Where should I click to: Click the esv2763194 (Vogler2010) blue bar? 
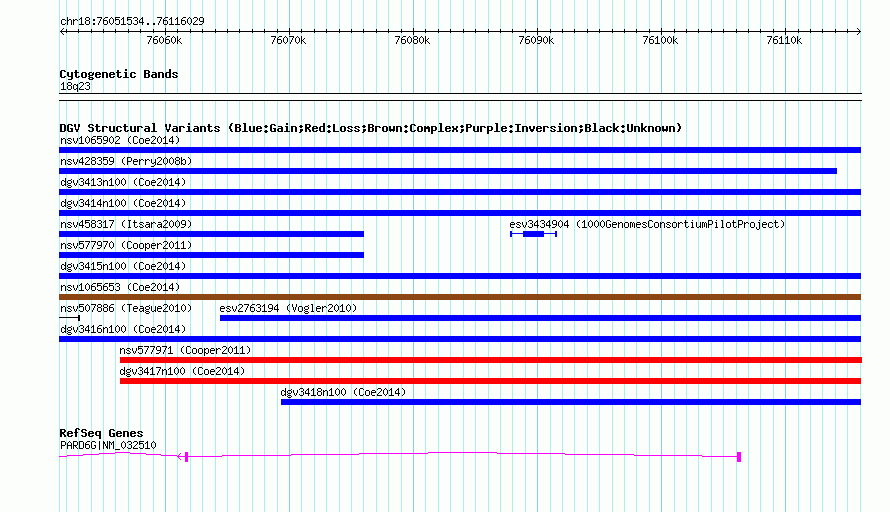click(540, 318)
